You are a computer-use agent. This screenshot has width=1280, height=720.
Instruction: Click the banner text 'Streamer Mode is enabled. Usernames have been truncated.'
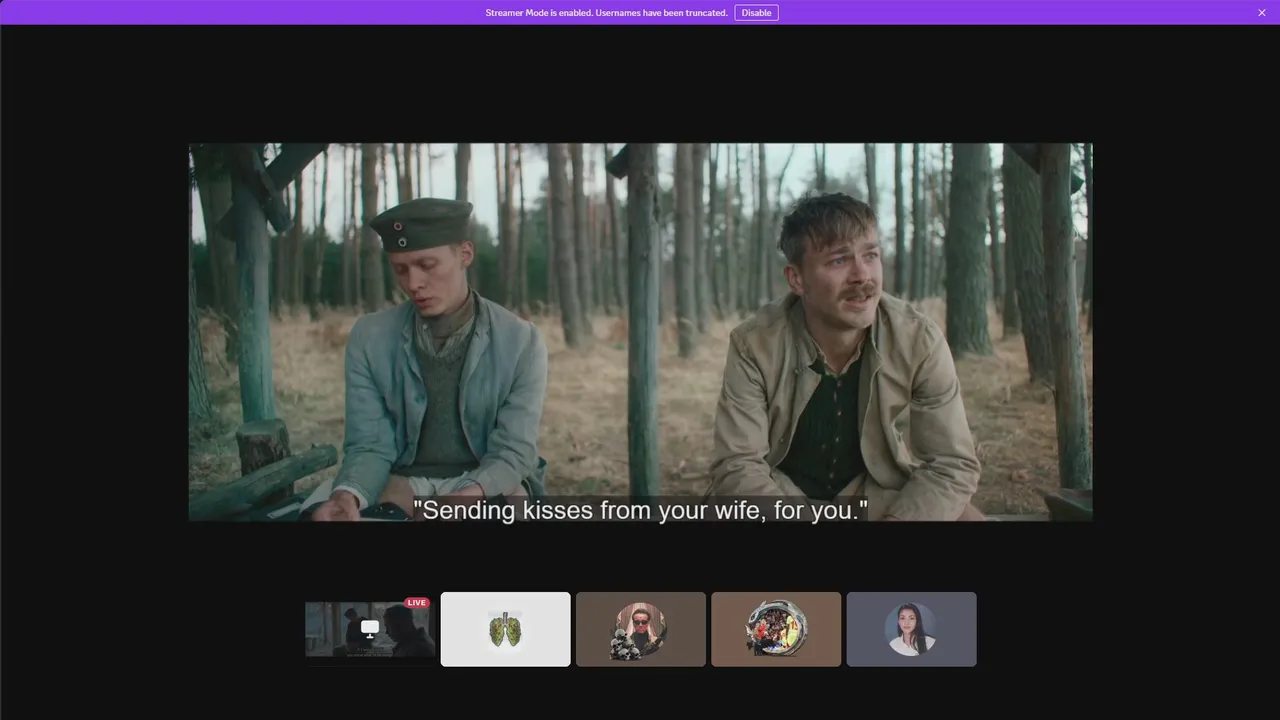pyautogui.click(x=606, y=13)
